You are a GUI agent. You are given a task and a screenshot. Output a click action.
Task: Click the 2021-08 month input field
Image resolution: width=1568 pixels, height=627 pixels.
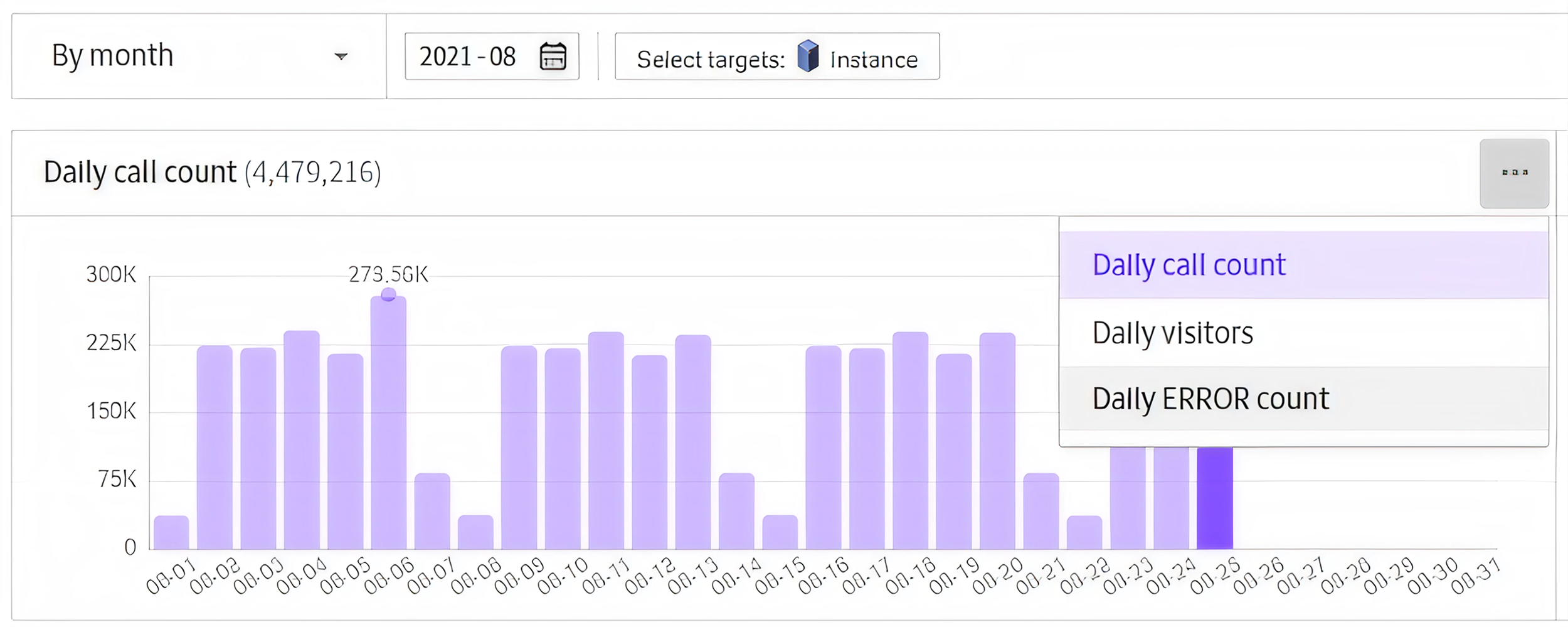coord(492,56)
